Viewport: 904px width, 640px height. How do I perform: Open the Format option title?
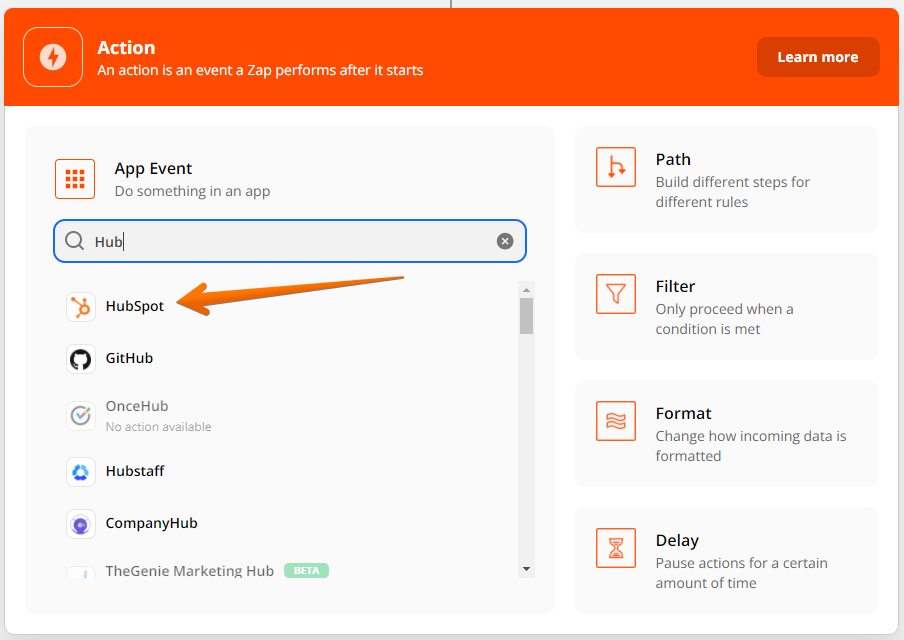click(x=683, y=413)
